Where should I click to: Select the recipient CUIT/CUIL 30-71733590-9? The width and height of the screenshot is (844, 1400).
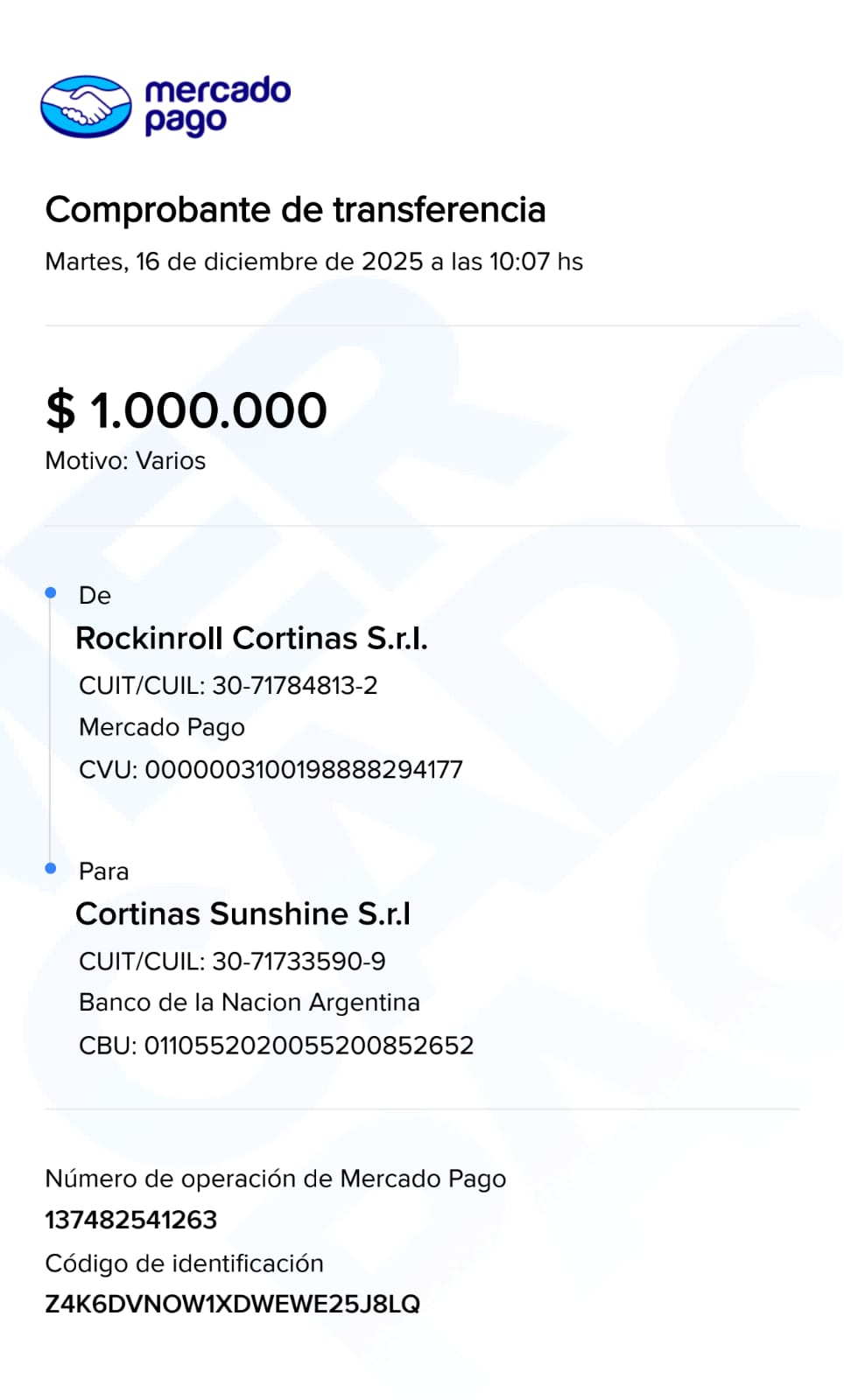click(x=232, y=961)
